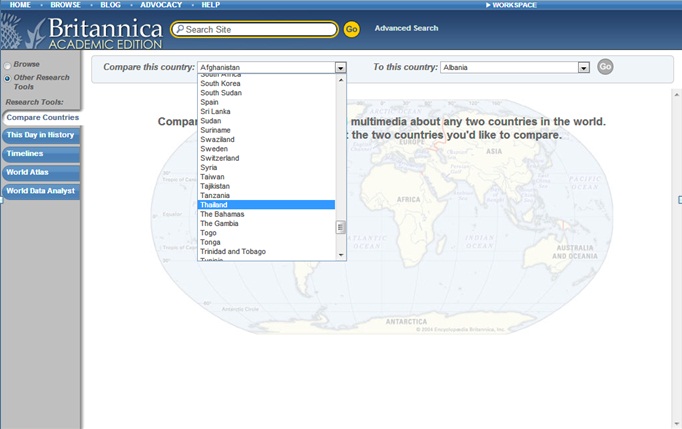Click the dropdown list scroll down arrow
The height and width of the screenshot is (429, 682).
click(341, 255)
